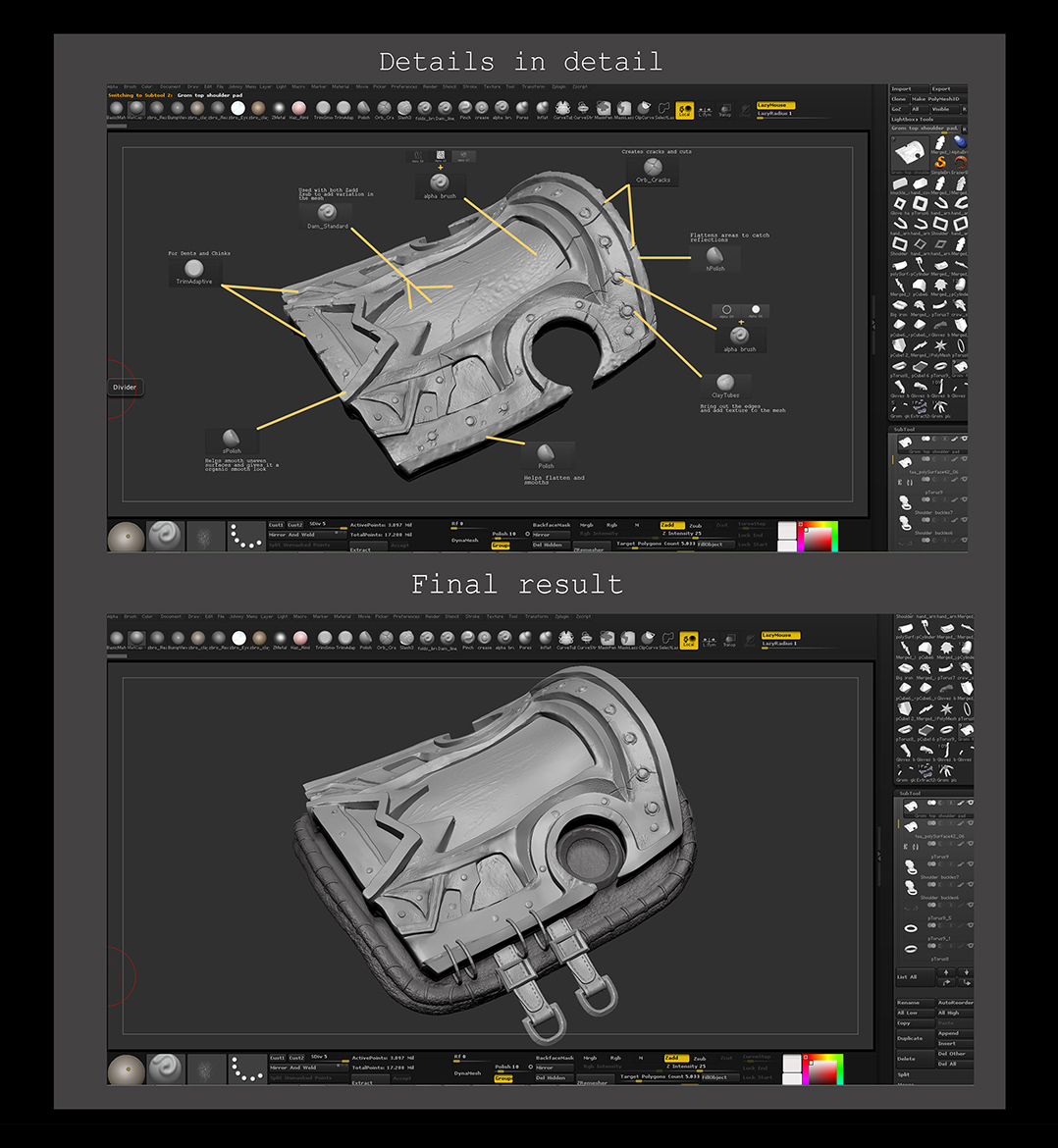This screenshot has width=1058, height=1148.
Task: Open Preferences menu in Details in detail screenshot
Action: click(x=404, y=86)
